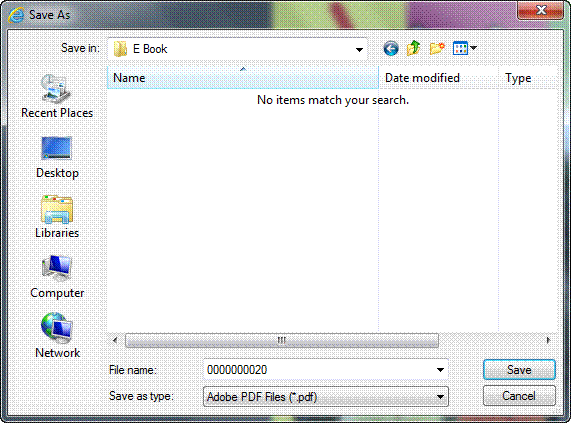The width and height of the screenshot is (571, 423).
Task: Go back using the blue back arrow icon
Action: pyautogui.click(x=391, y=48)
